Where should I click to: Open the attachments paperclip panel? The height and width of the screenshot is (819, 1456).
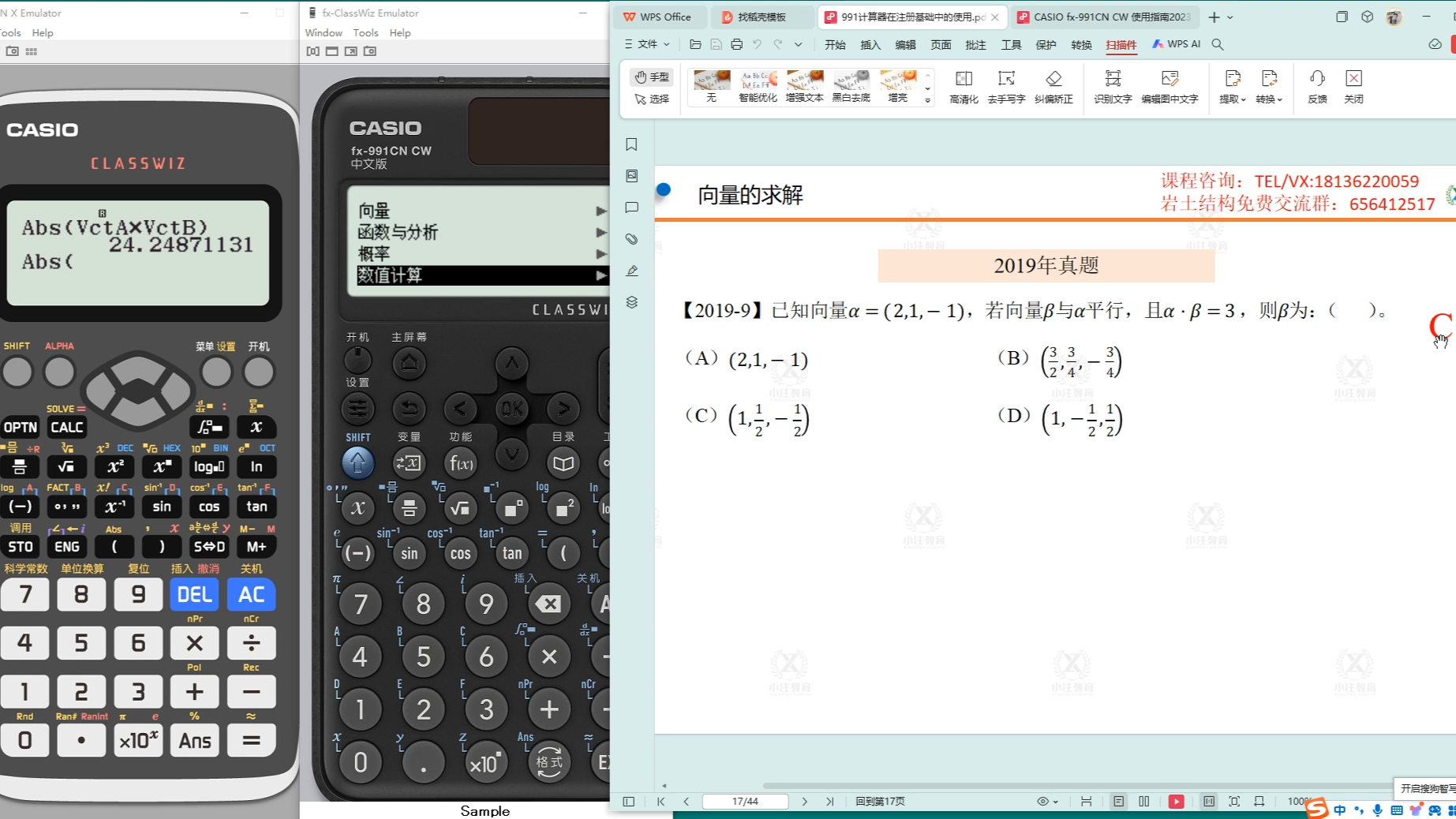[631, 239]
